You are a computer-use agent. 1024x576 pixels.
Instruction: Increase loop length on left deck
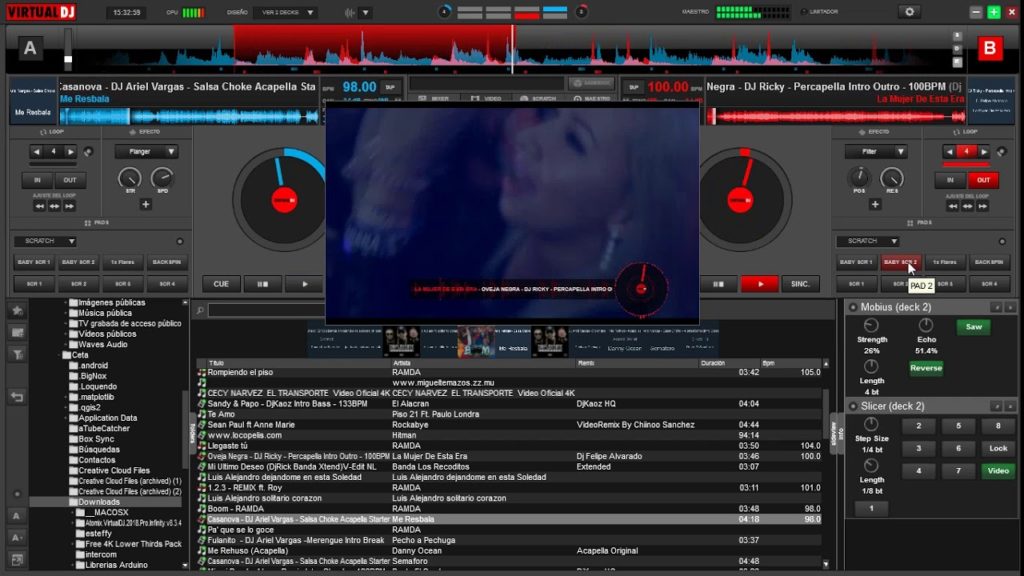tap(71, 152)
